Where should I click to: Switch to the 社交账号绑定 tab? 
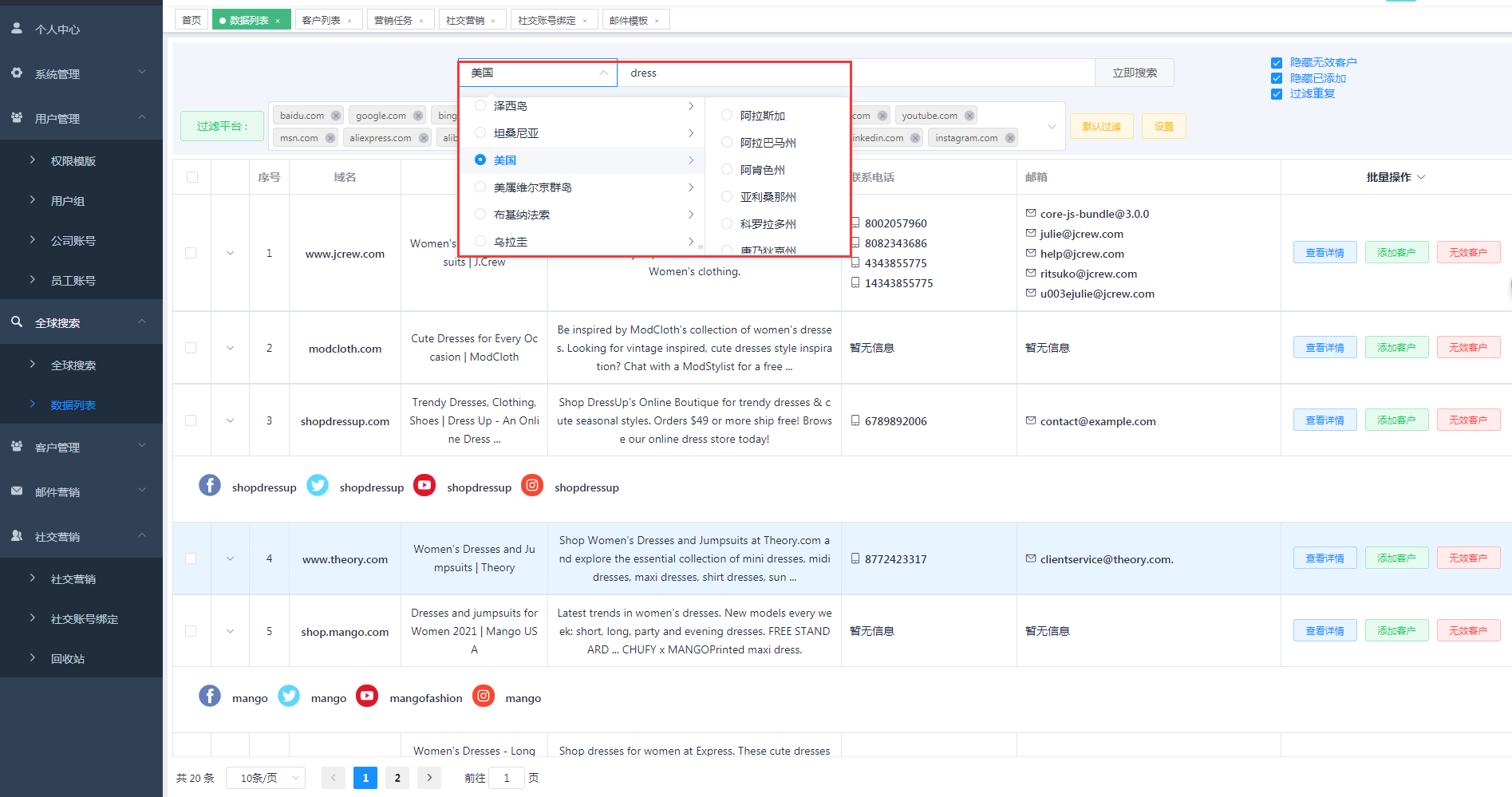click(547, 20)
